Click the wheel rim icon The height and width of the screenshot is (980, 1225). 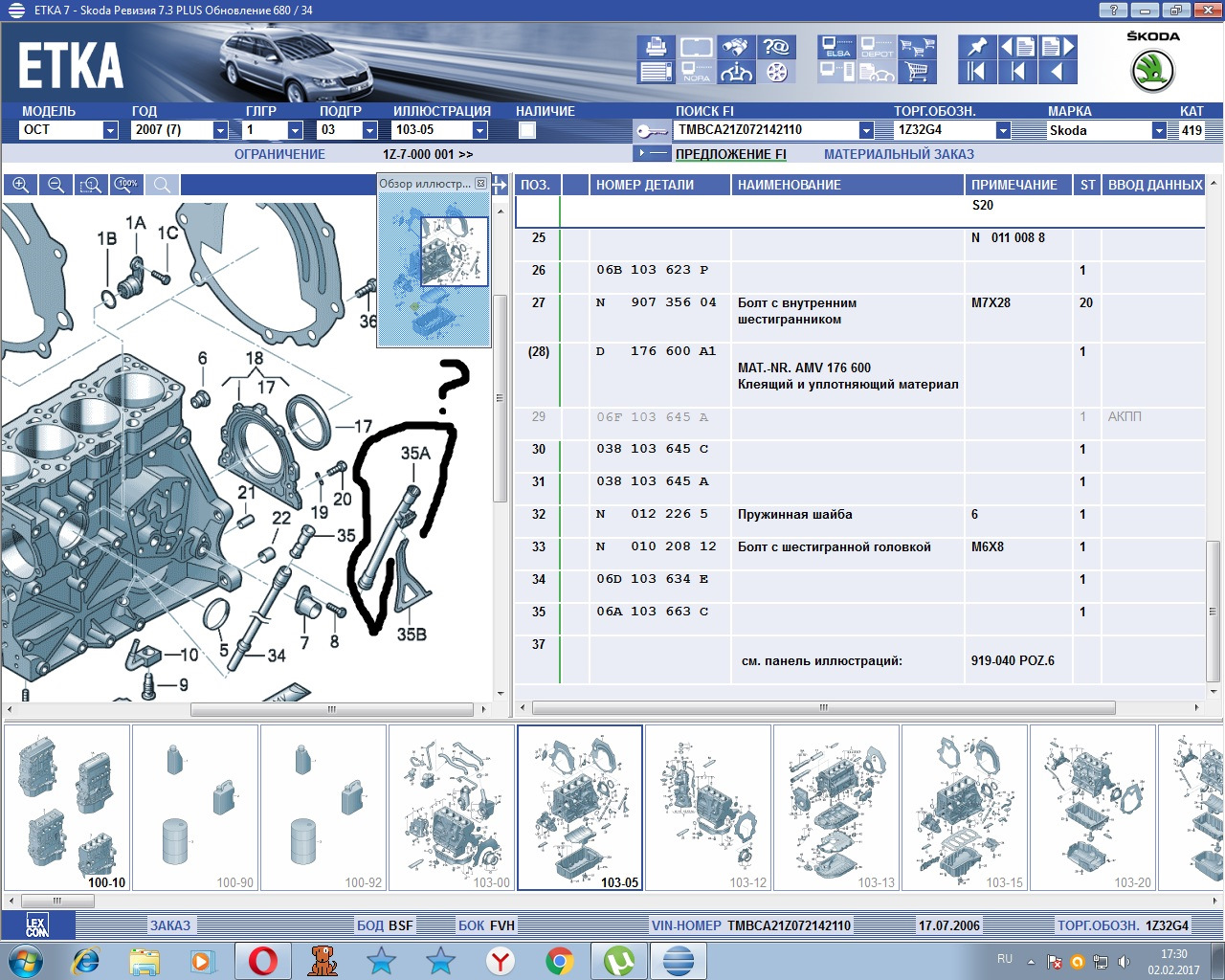tap(776, 72)
